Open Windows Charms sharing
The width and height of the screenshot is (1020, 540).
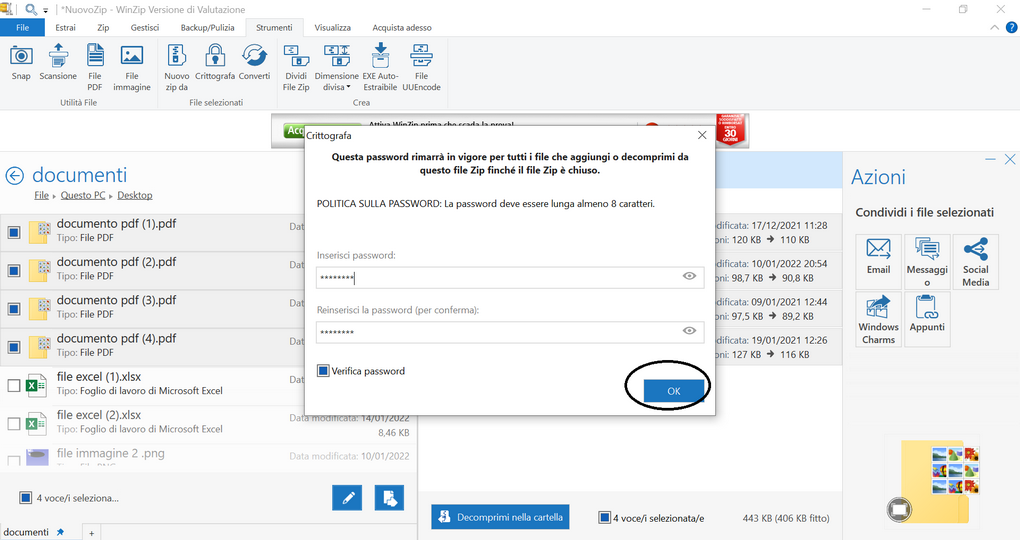[878, 319]
